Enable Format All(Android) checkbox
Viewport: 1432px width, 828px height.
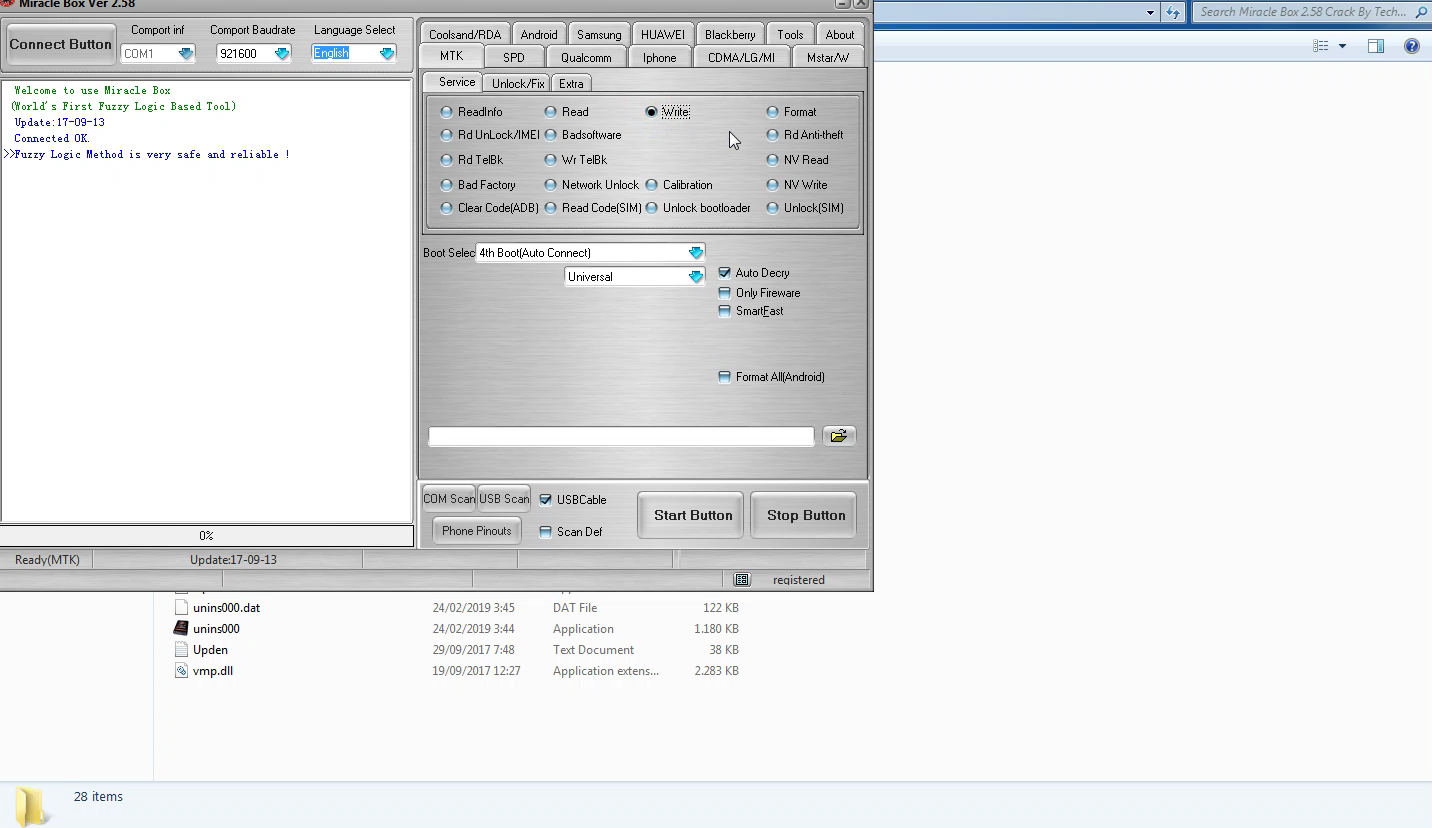(x=725, y=377)
